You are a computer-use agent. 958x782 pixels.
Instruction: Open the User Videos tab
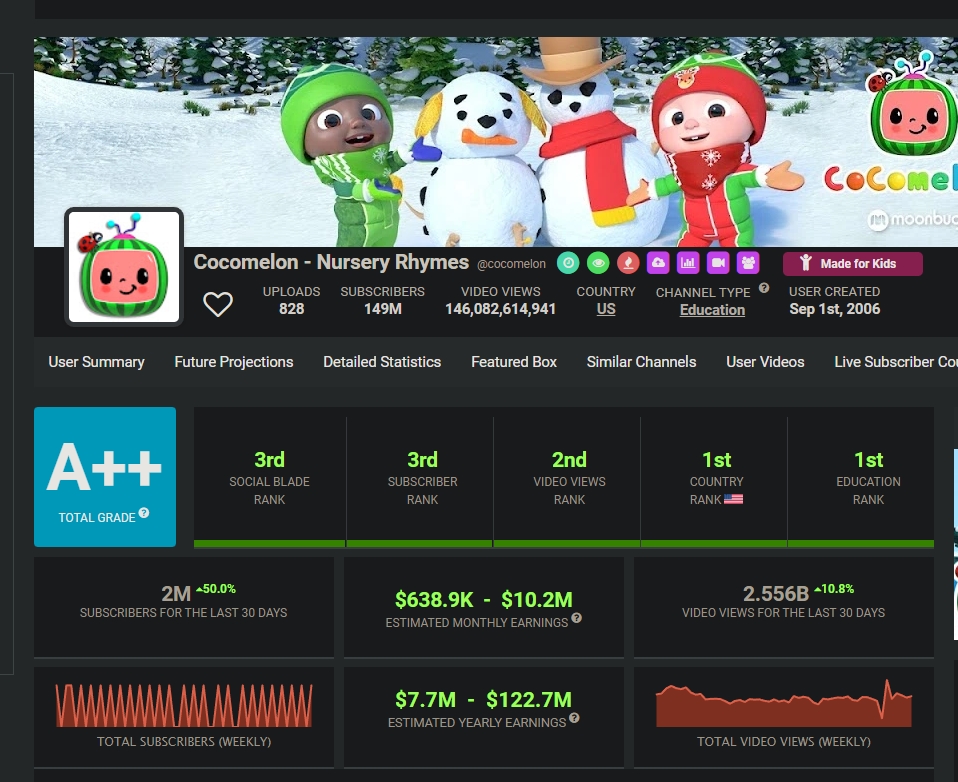(x=765, y=362)
